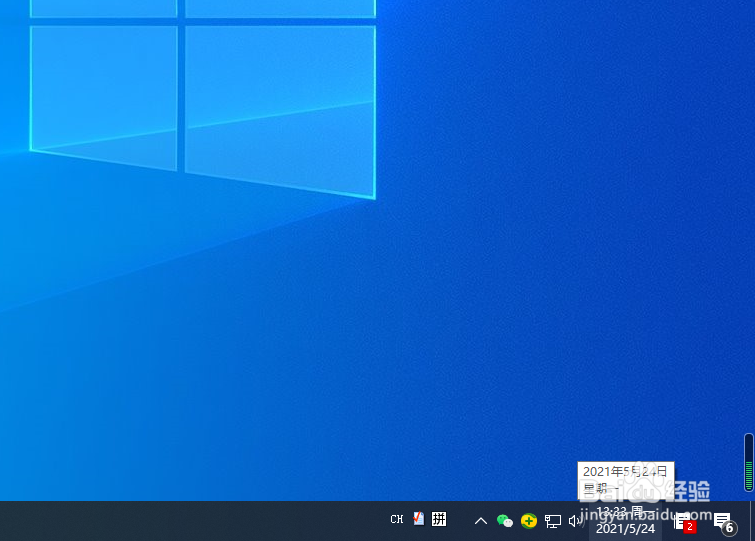Click the CH input language indicator
Viewport: 755px width, 541px height.
coord(397,519)
